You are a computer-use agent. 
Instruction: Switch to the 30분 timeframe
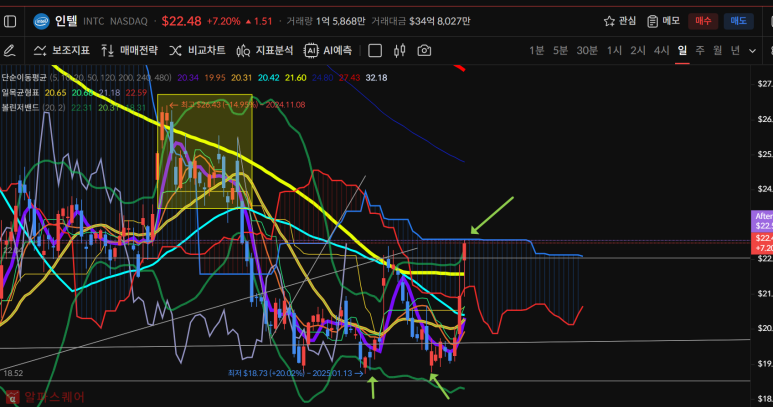[587, 50]
